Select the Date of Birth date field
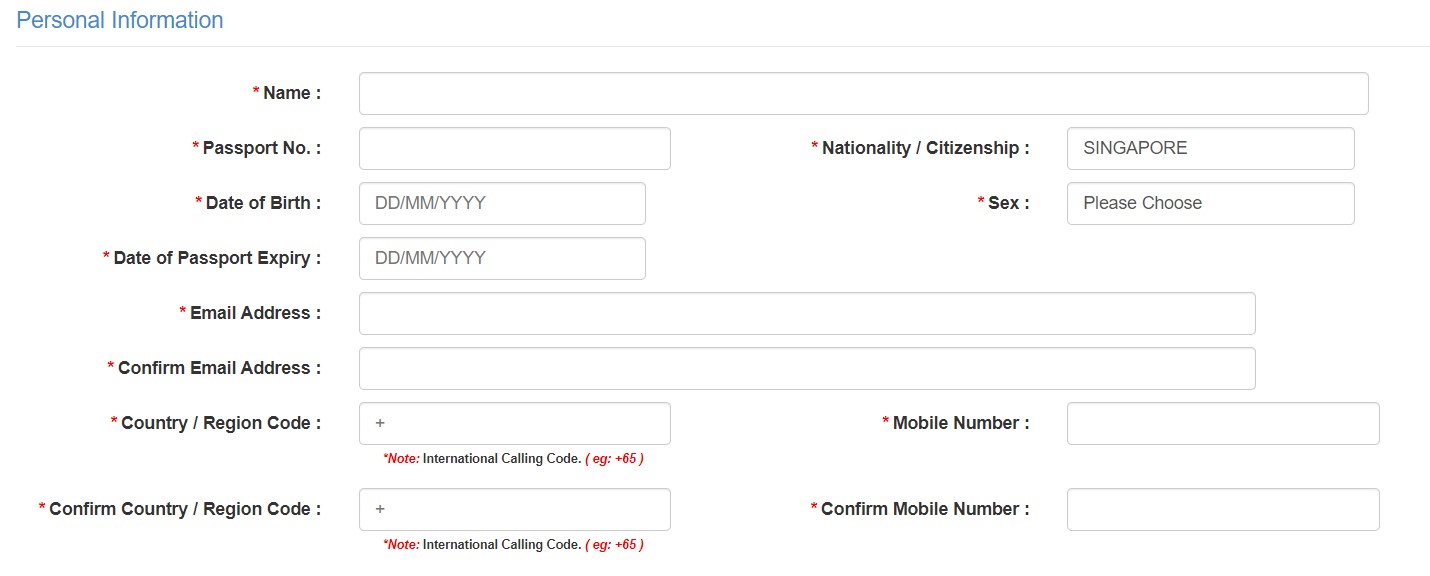The height and width of the screenshot is (576, 1430). coord(502,203)
